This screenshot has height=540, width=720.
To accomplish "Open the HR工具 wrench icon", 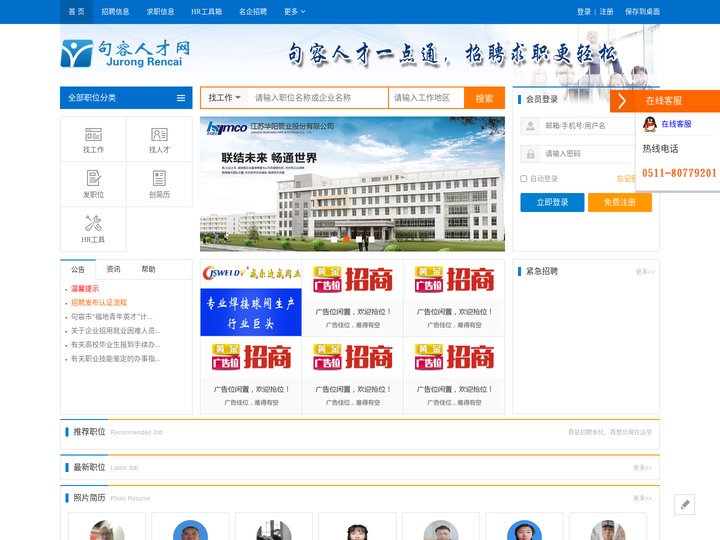I will [x=93, y=223].
